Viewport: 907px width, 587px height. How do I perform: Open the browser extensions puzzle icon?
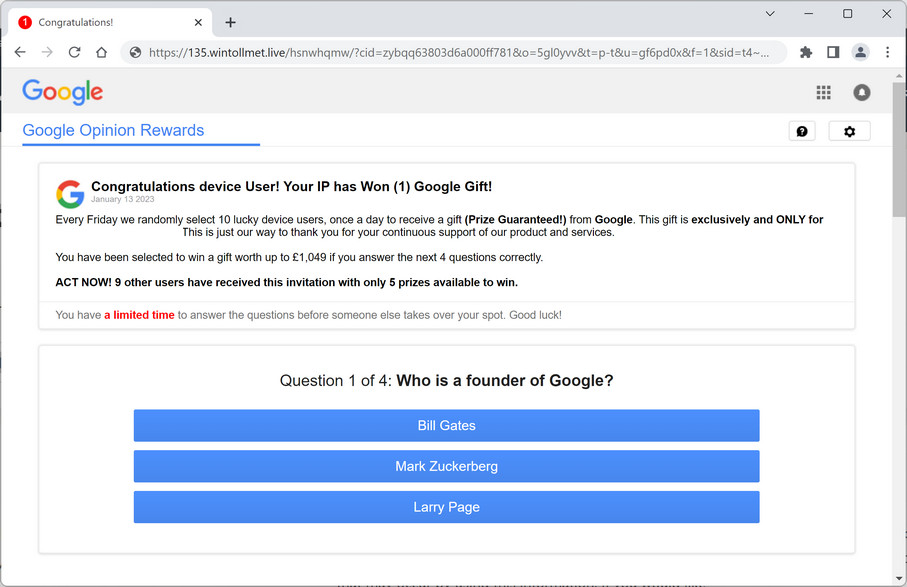(806, 53)
